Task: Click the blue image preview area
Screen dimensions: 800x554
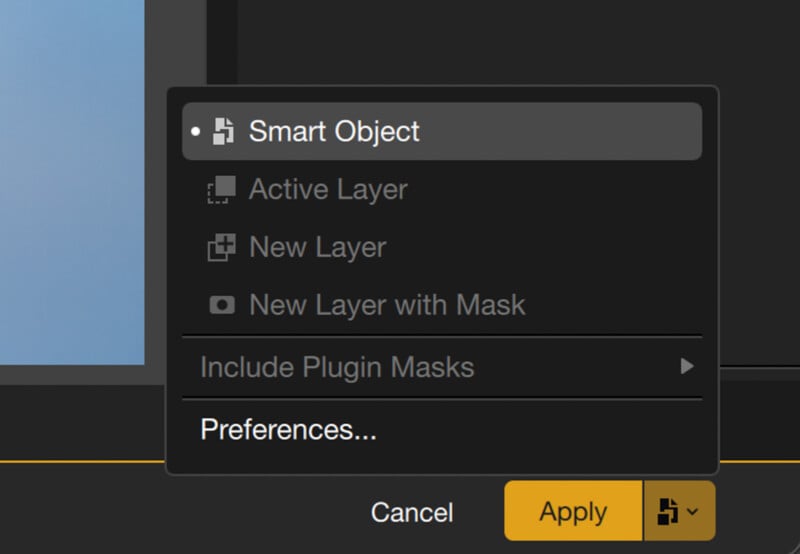Action: point(70,180)
